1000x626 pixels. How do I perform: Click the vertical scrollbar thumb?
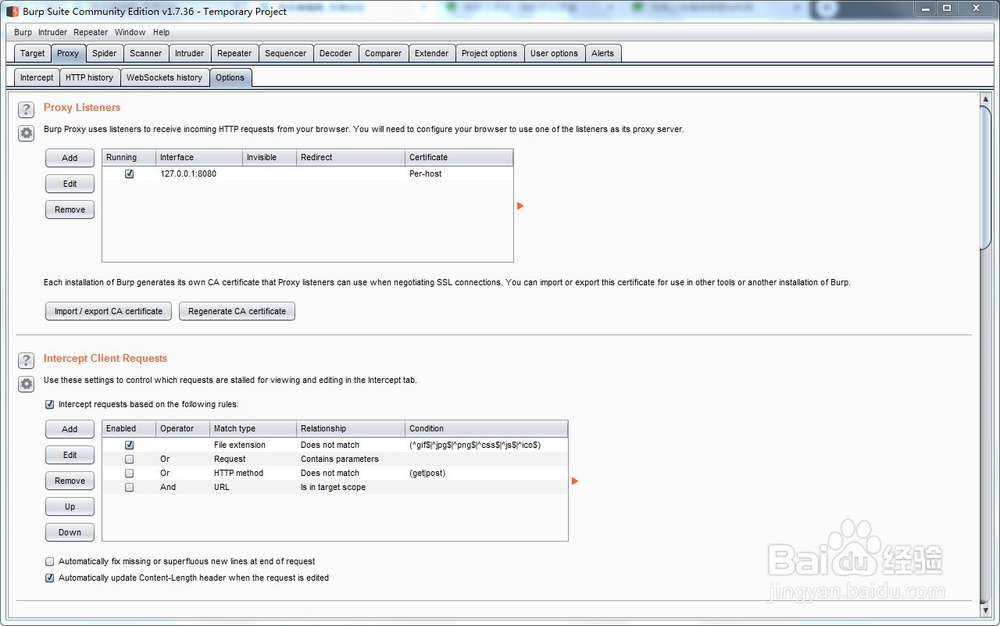click(x=985, y=177)
